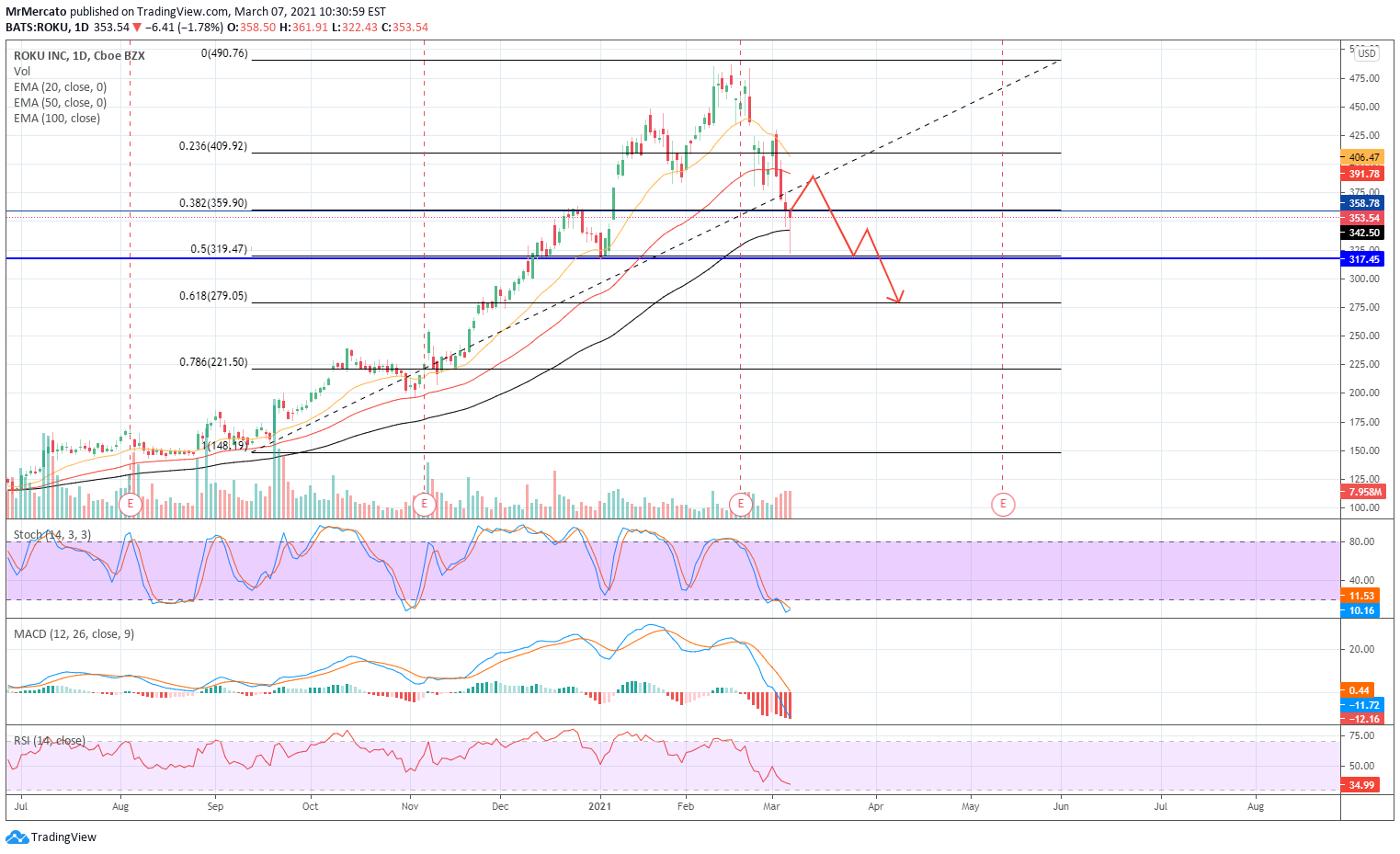Select the EMA (50, close, 0) legend

[x=60, y=103]
